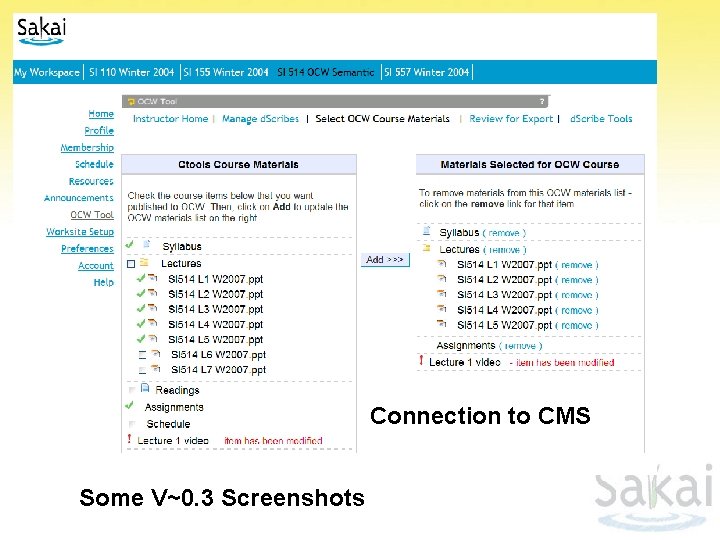Click the help question mark icon on OCW Tool bar
Screen dimensions: 720x540
pyautogui.click(x=542, y=101)
